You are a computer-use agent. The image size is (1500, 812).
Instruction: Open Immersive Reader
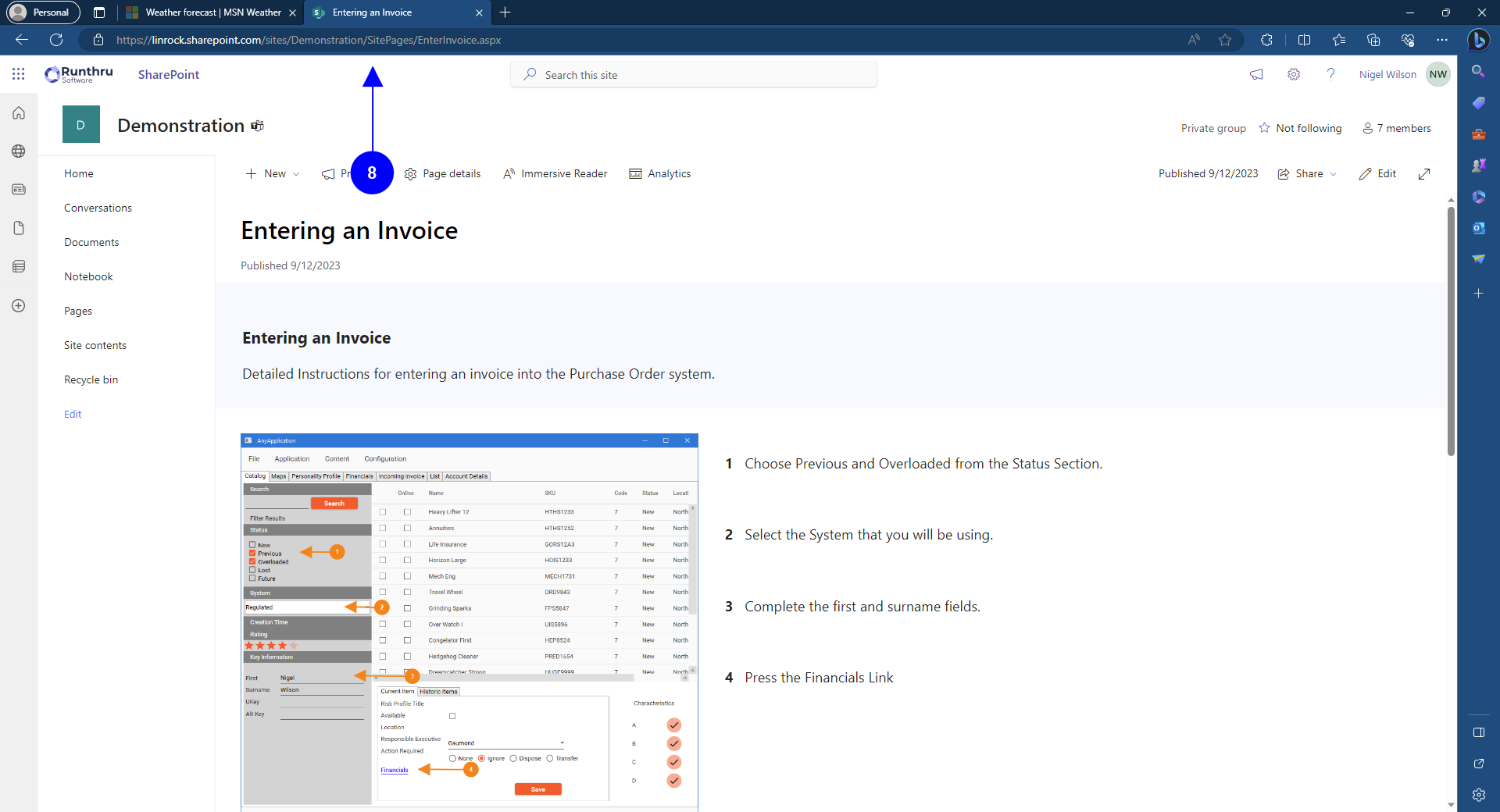tap(555, 174)
